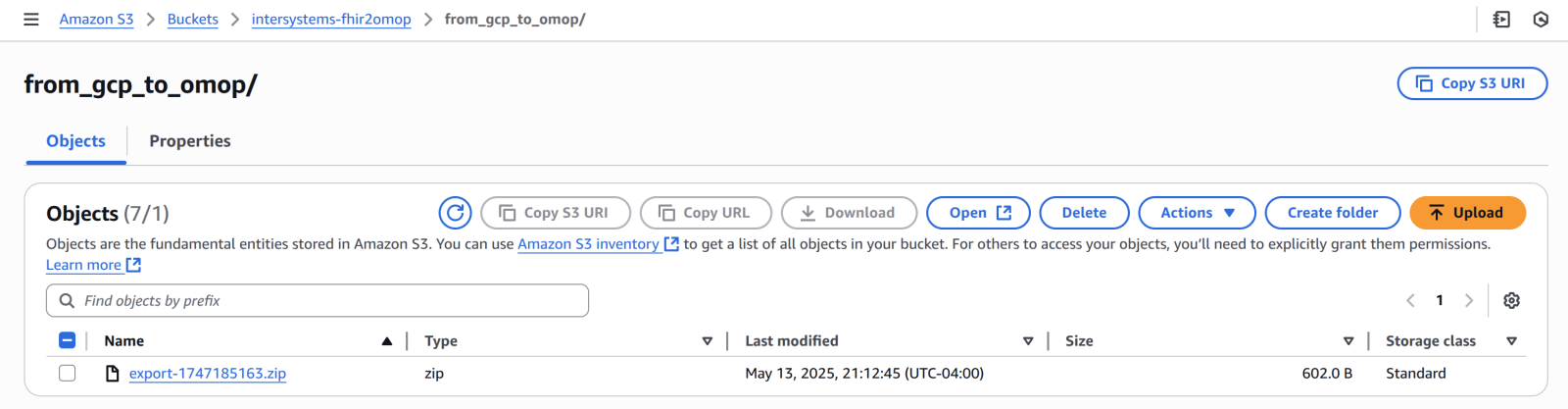Click the Create folder button
The height and width of the screenshot is (409, 1568).
[1332, 213]
